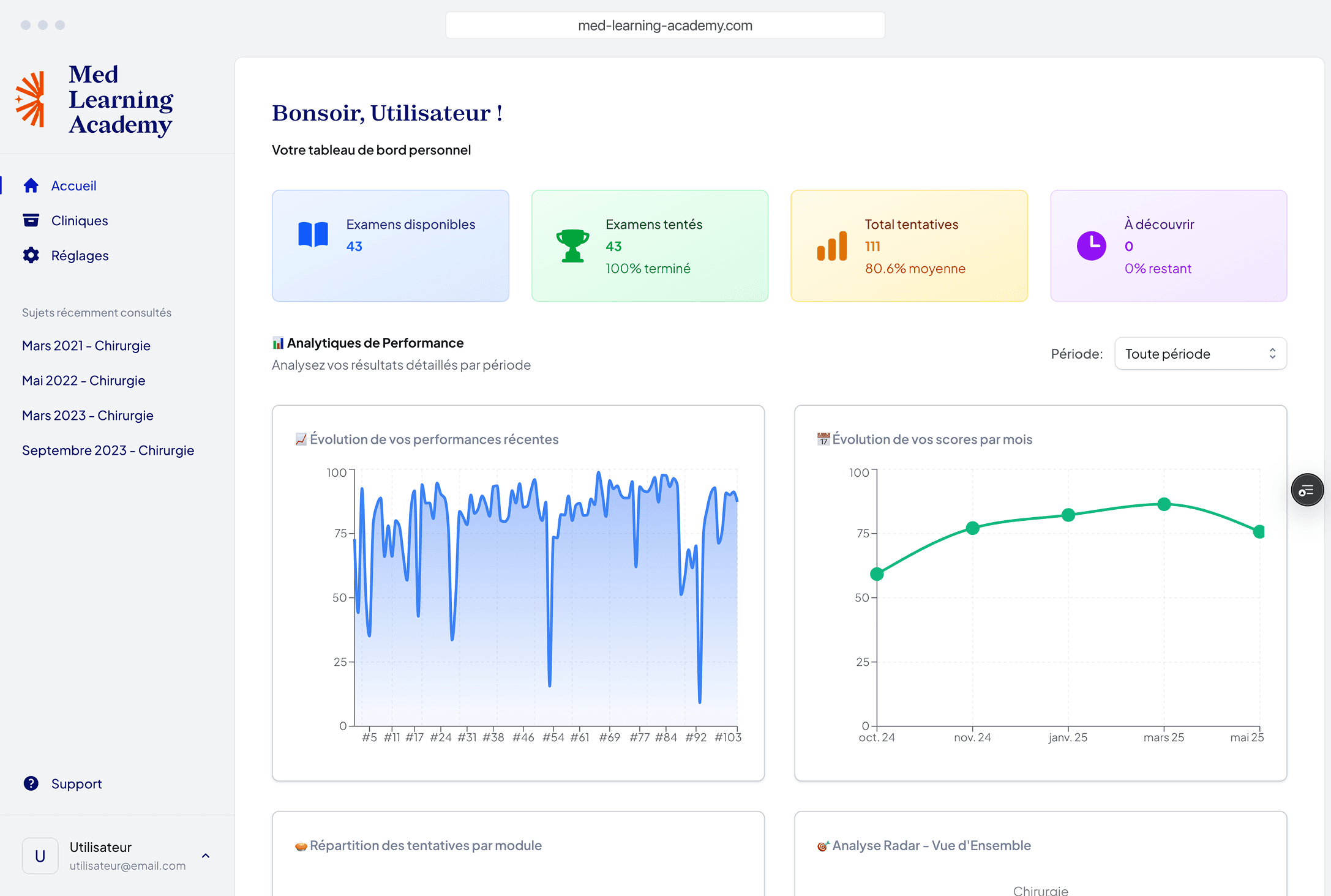The width and height of the screenshot is (1331, 896).
Task: Click the stepper arrows on the period selector
Action: coord(1272,353)
